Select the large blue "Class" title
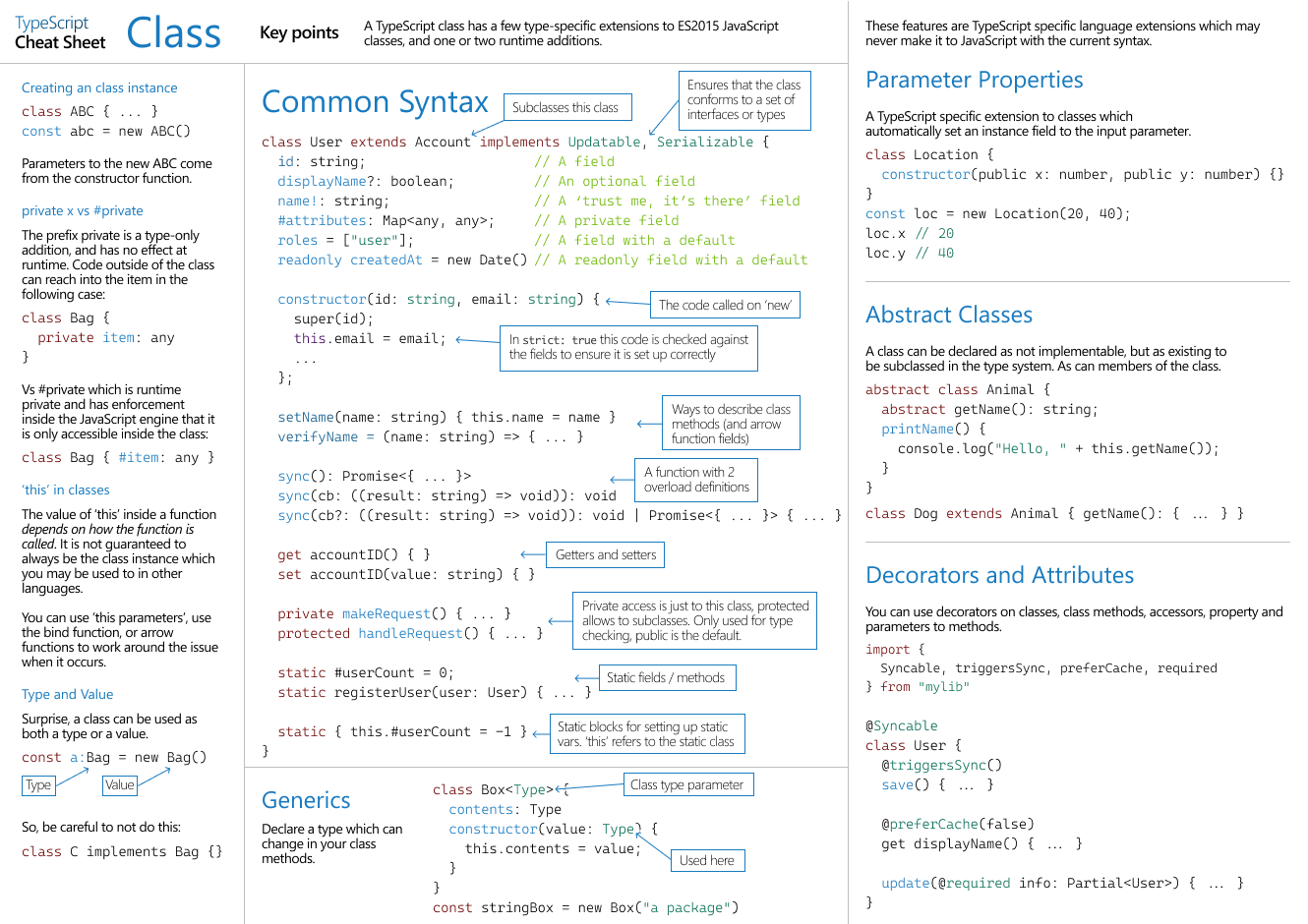This screenshot has height=924, width=1308. 173,31
